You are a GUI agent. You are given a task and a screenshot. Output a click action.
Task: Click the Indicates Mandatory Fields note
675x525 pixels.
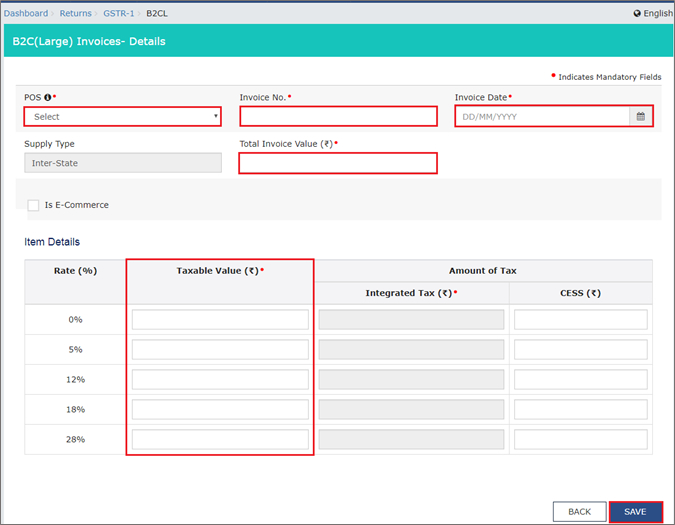point(610,77)
